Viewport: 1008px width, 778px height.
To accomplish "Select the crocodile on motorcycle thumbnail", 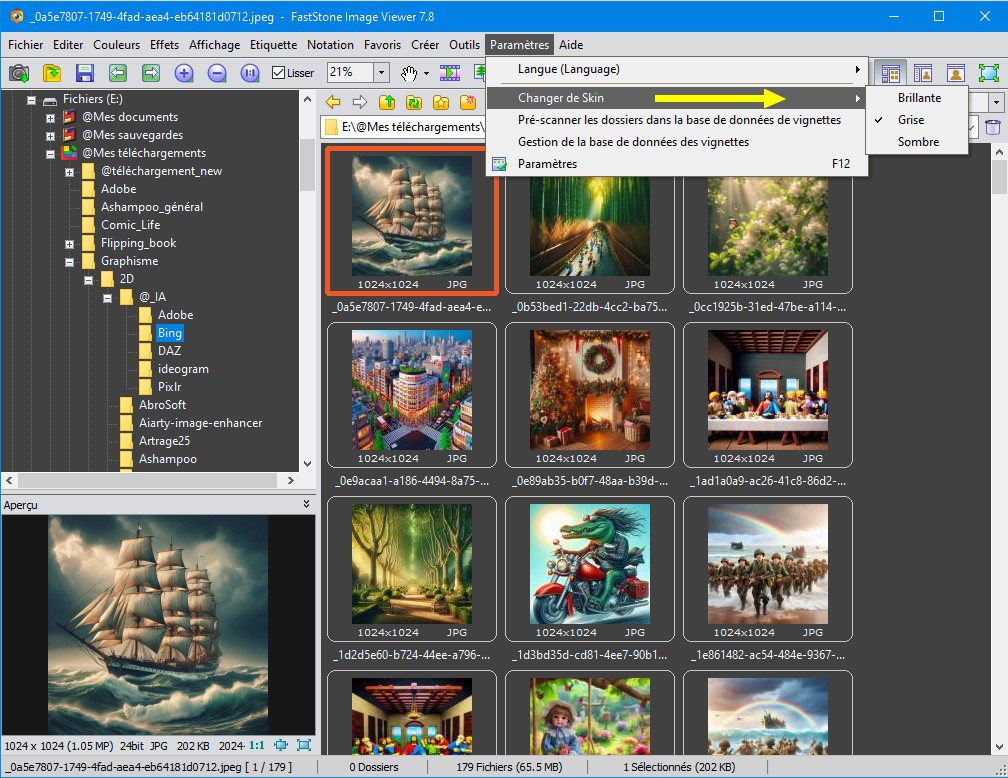I will [x=590, y=569].
